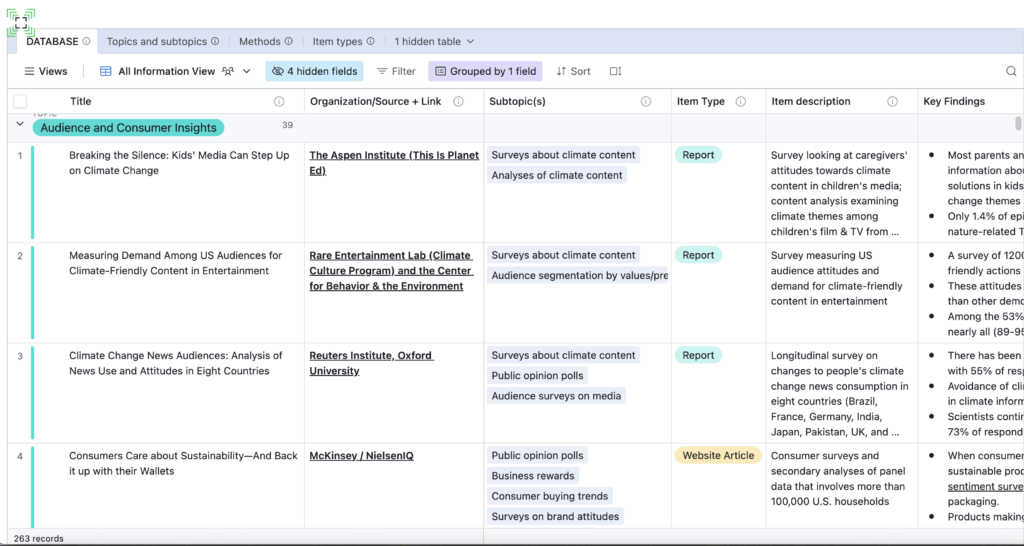Click the vertical scrollbar on right edge
Screen dimensions: 1024x546
point(1018,124)
